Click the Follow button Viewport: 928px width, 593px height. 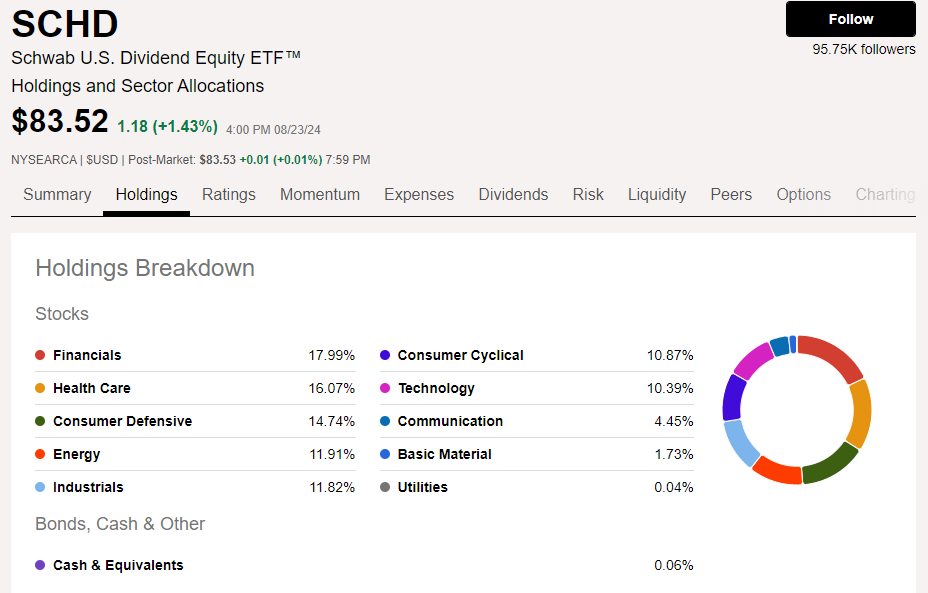[x=850, y=19]
